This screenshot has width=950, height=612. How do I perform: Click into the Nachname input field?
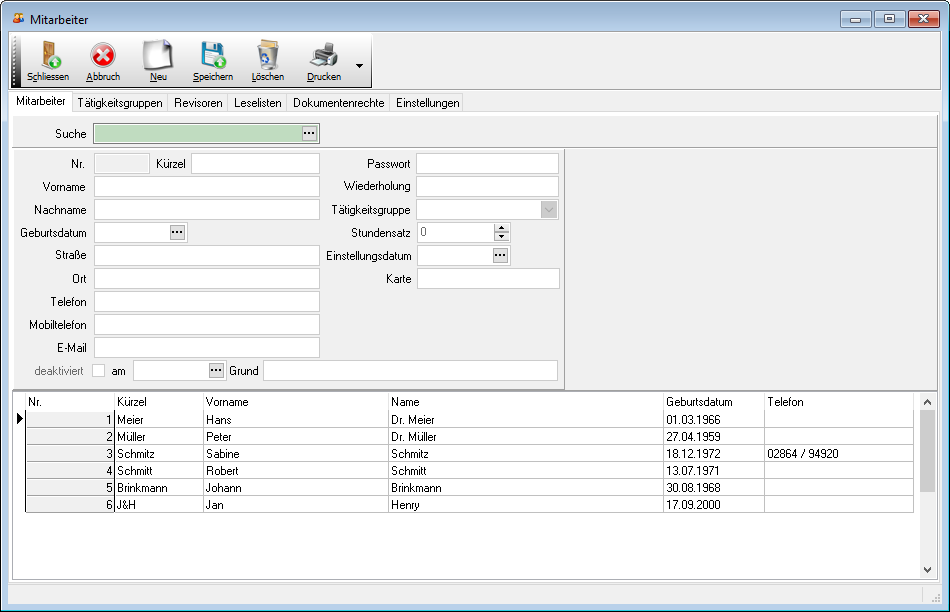click(x=206, y=210)
